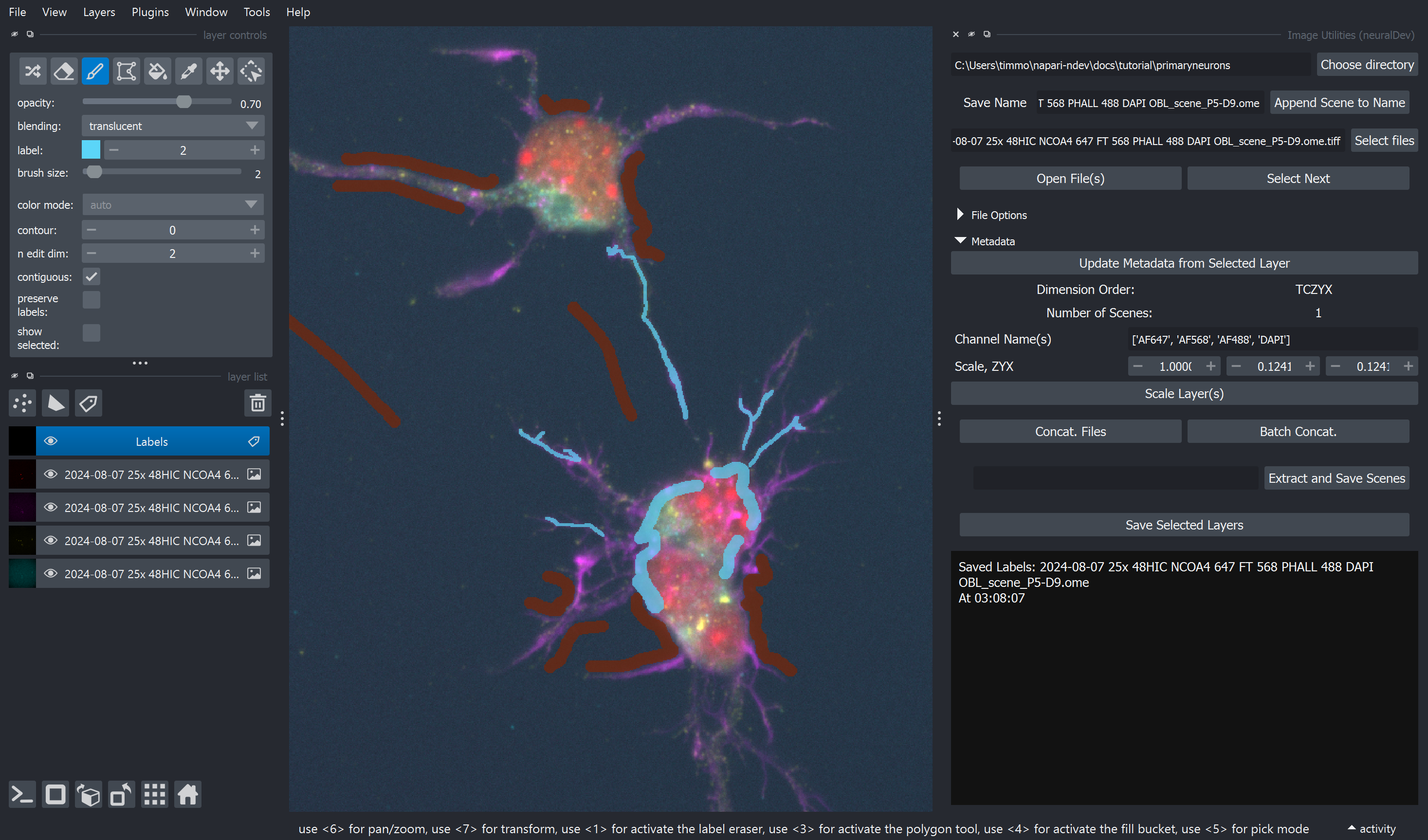This screenshot has height=840, width=1428.
Task: Open the napari console
Action: (x=23, y=795)
